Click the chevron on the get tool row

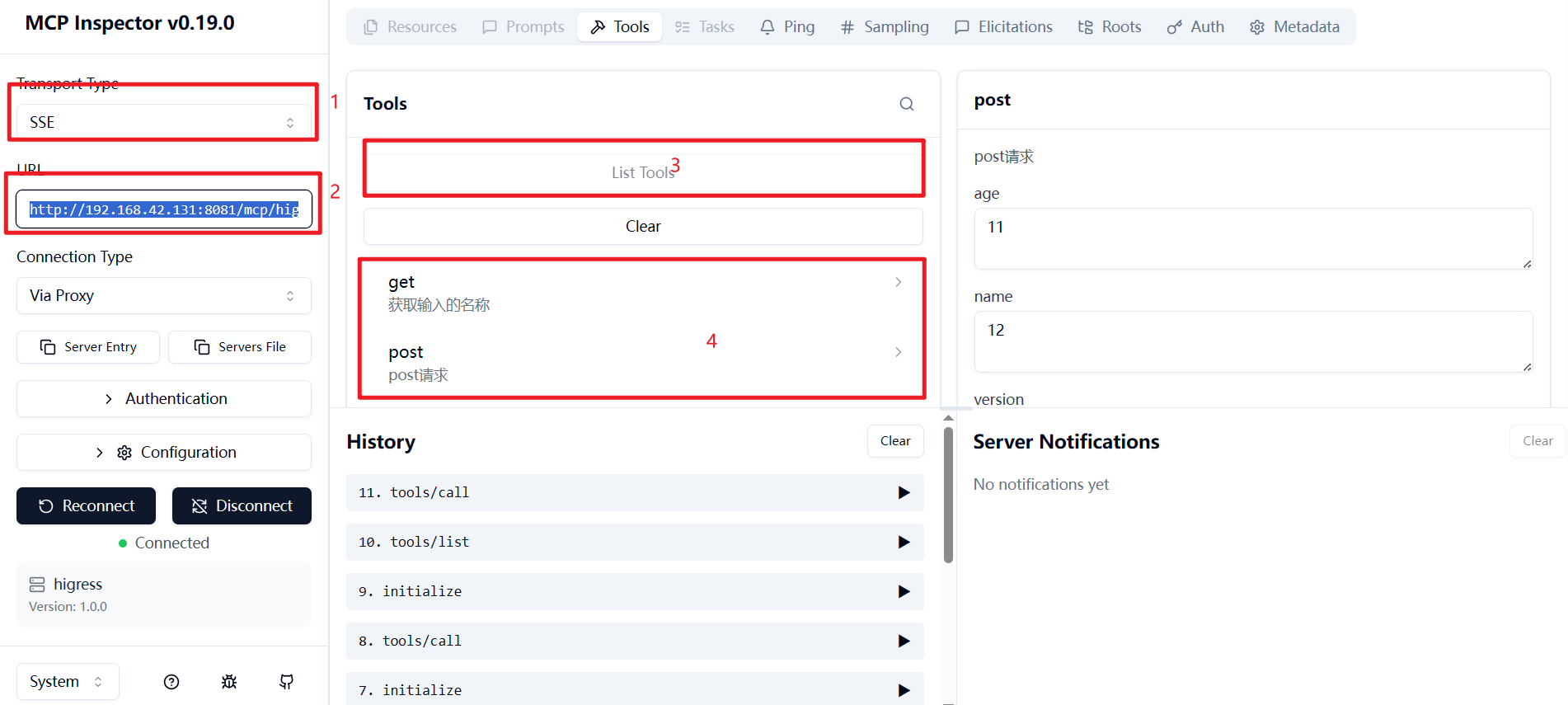[899, 282]
